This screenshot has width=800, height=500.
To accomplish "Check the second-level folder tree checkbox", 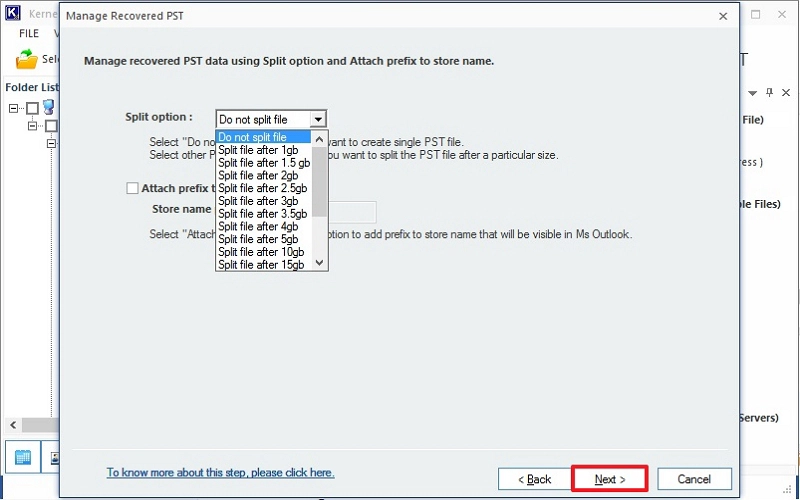I will (x=51, y=126).
